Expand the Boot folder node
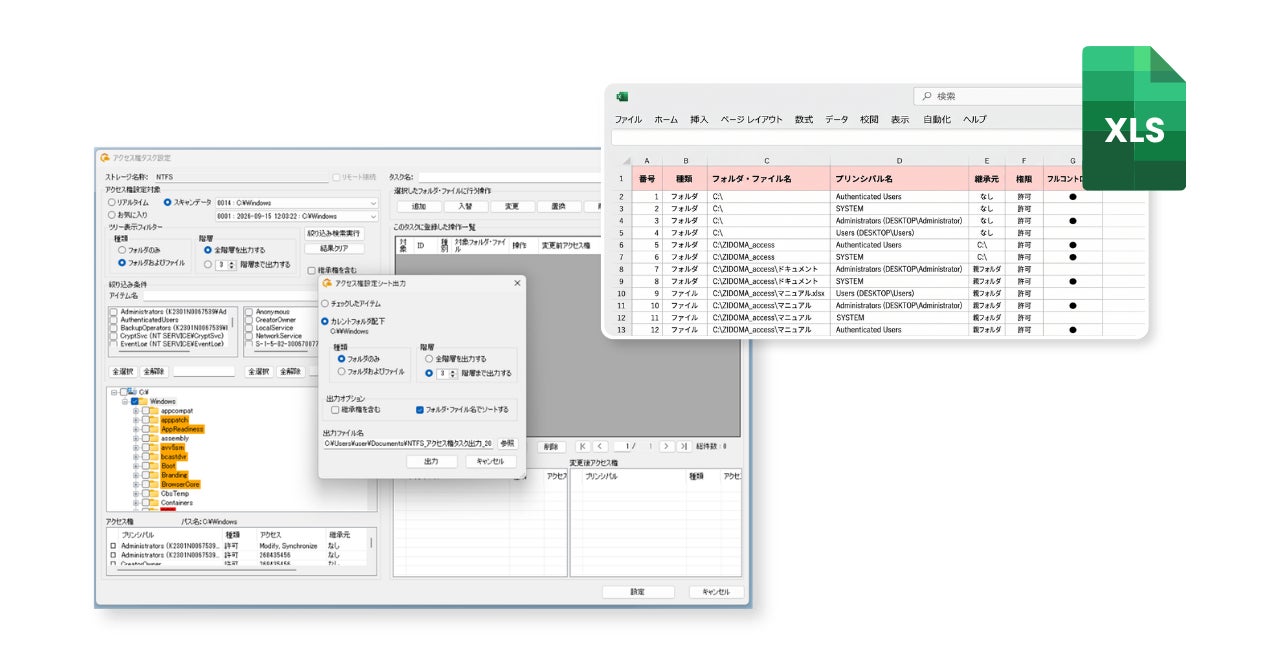1280x670 pixels. pos(135,466)
